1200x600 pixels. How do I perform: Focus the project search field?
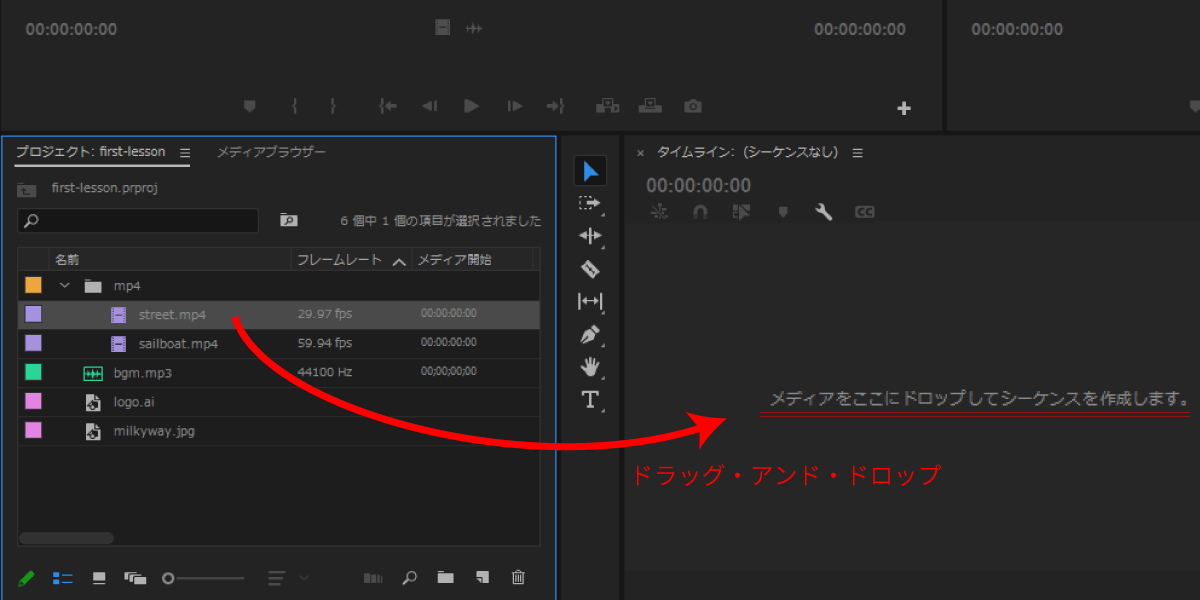click(138, 220)
